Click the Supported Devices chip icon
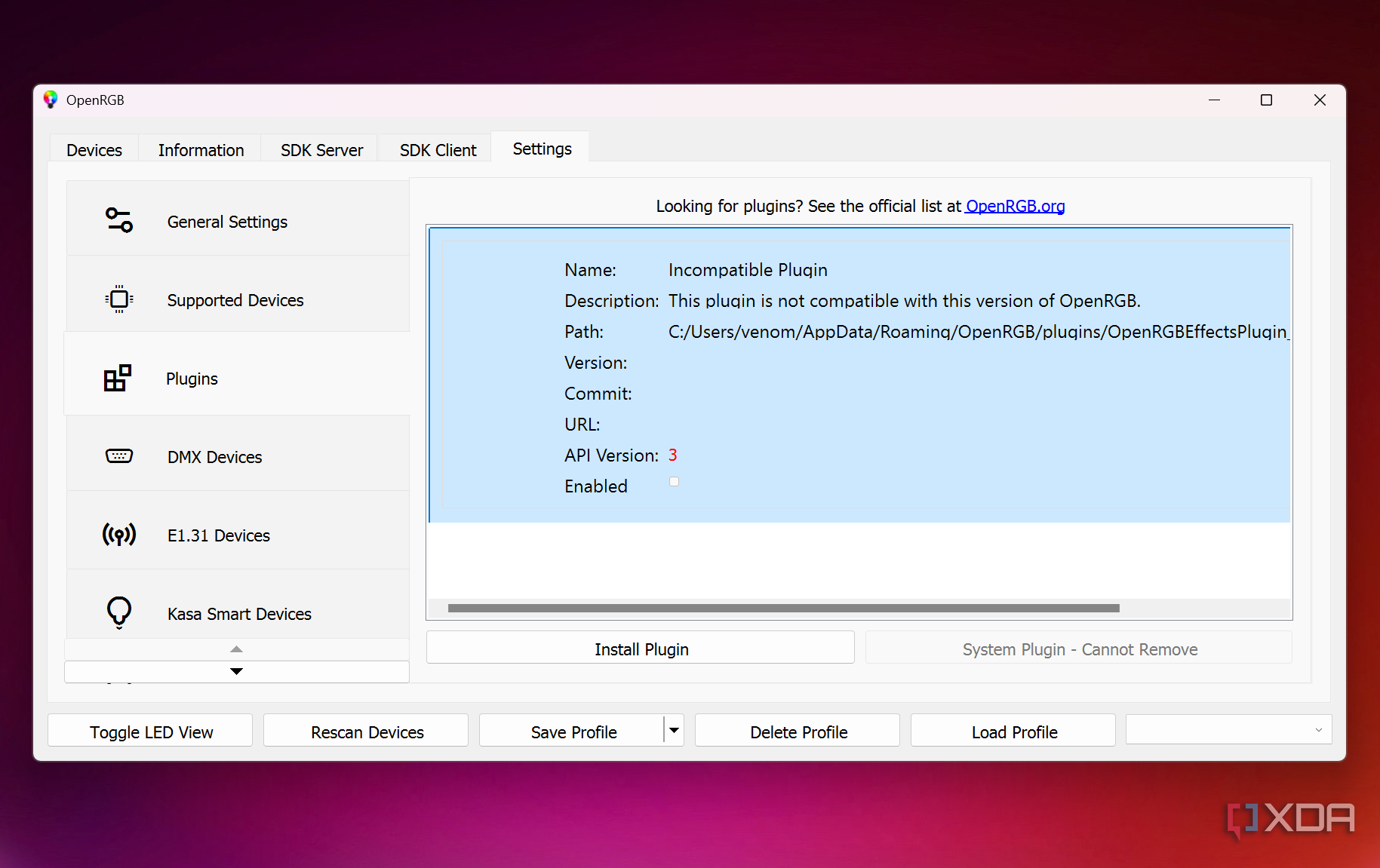The width and height of the screenshot is (1380, 868). click(119, 299)
